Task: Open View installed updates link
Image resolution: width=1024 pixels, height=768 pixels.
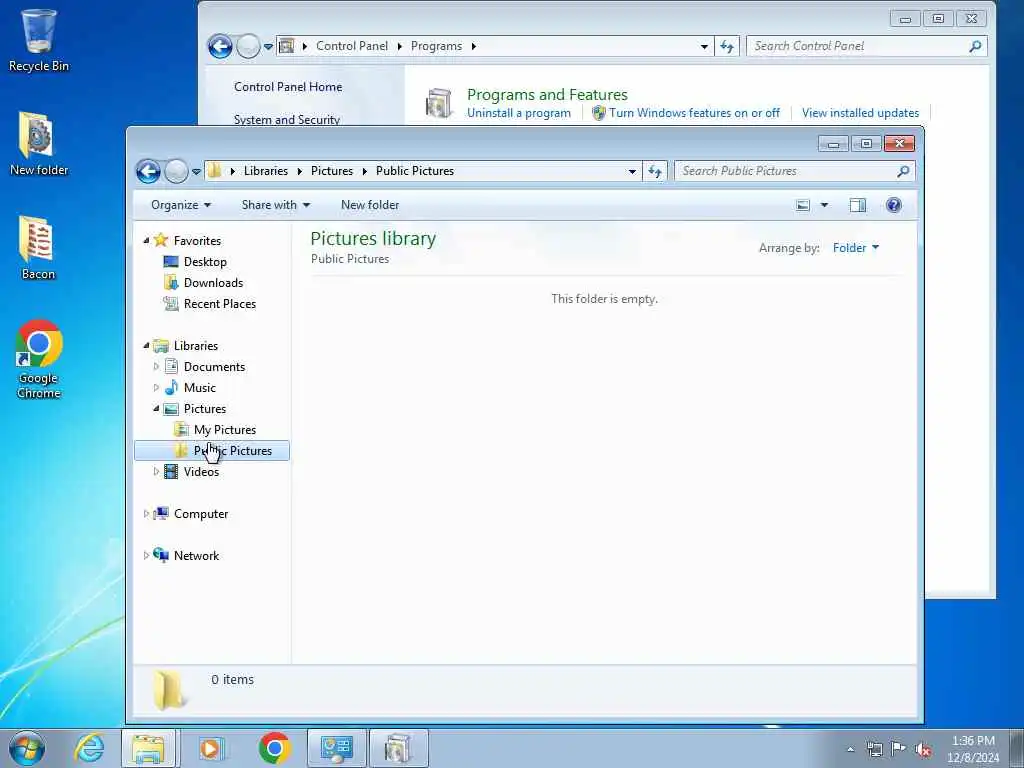Action: [x=860, y=113]
